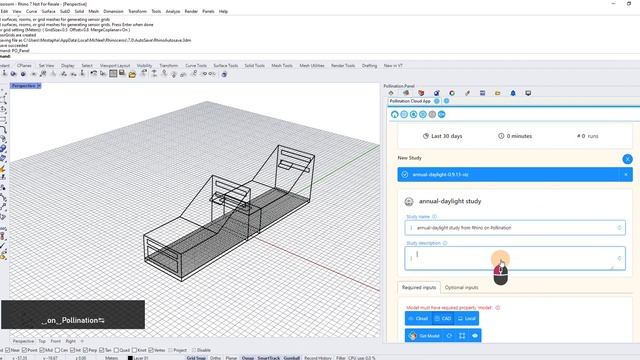The width and height of the screenshot is (640, 360).
Task: Open the Help menu
Action: coord(223,11)
